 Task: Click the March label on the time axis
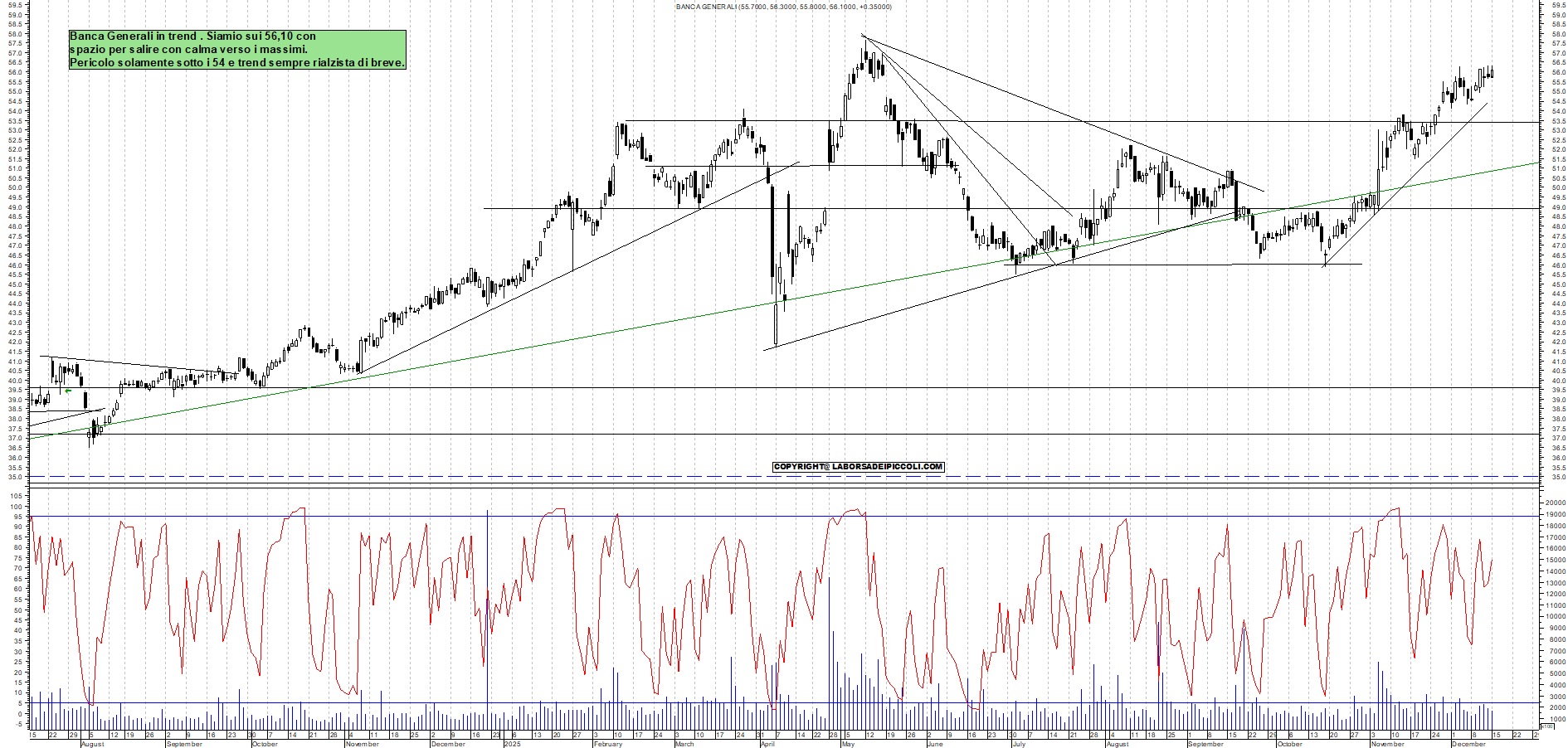tap(684, 744)
